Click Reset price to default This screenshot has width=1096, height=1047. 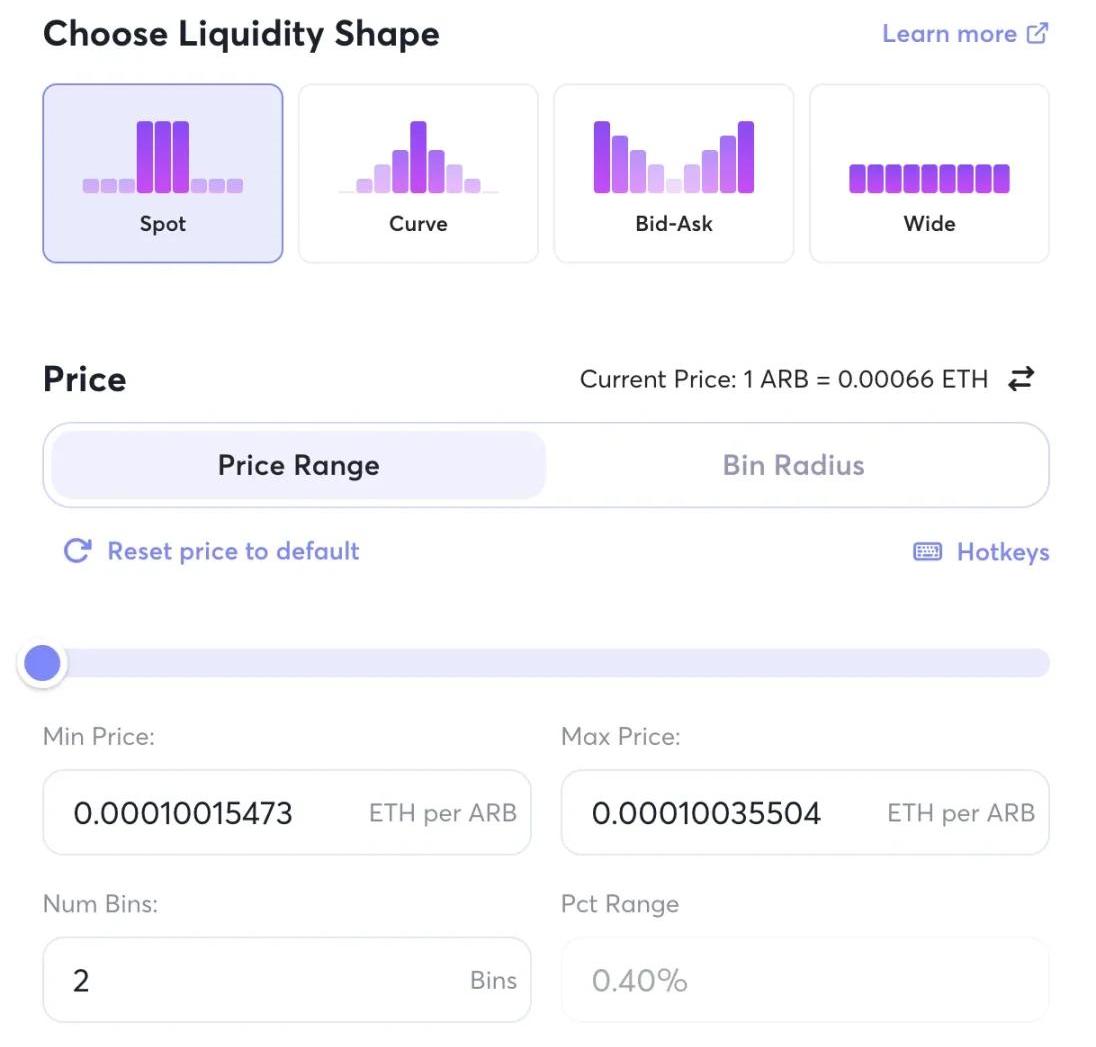coord(233,551)
